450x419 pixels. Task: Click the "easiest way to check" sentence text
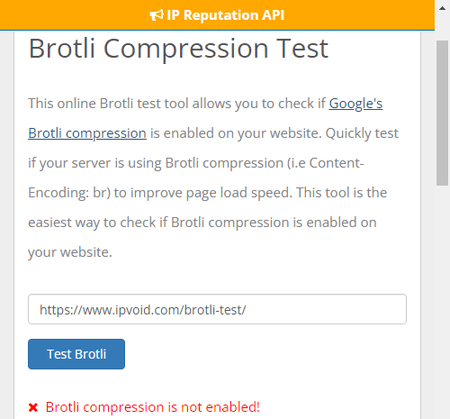pos(92,223)
